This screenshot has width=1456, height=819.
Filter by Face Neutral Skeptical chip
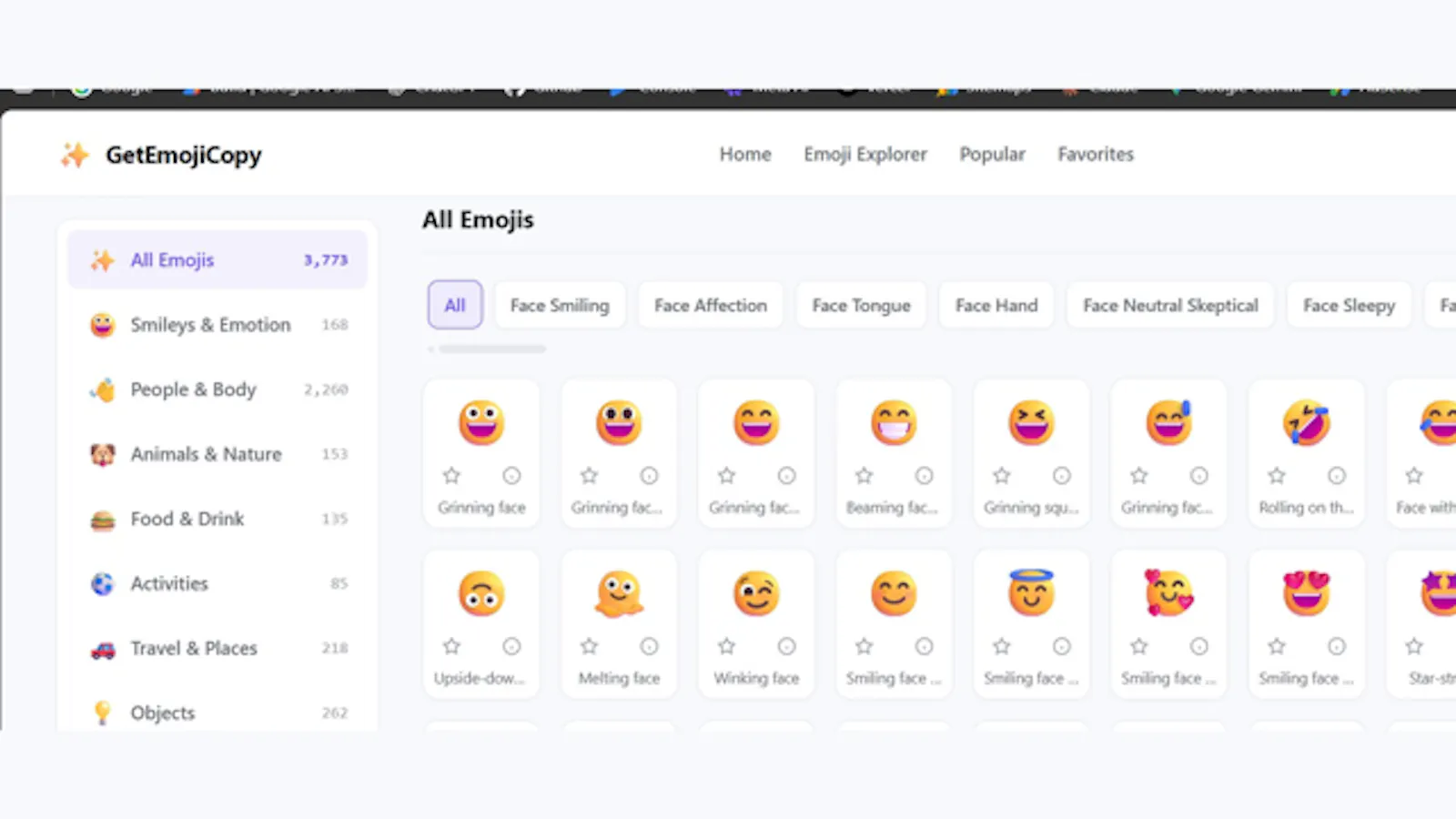click(x=1170, y=305)
